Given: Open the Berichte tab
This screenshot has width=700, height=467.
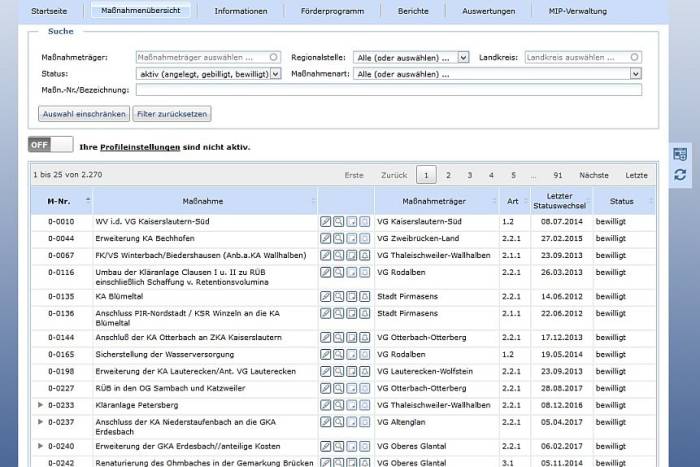Looking at the screenshot, I should (x=413, y=11).
